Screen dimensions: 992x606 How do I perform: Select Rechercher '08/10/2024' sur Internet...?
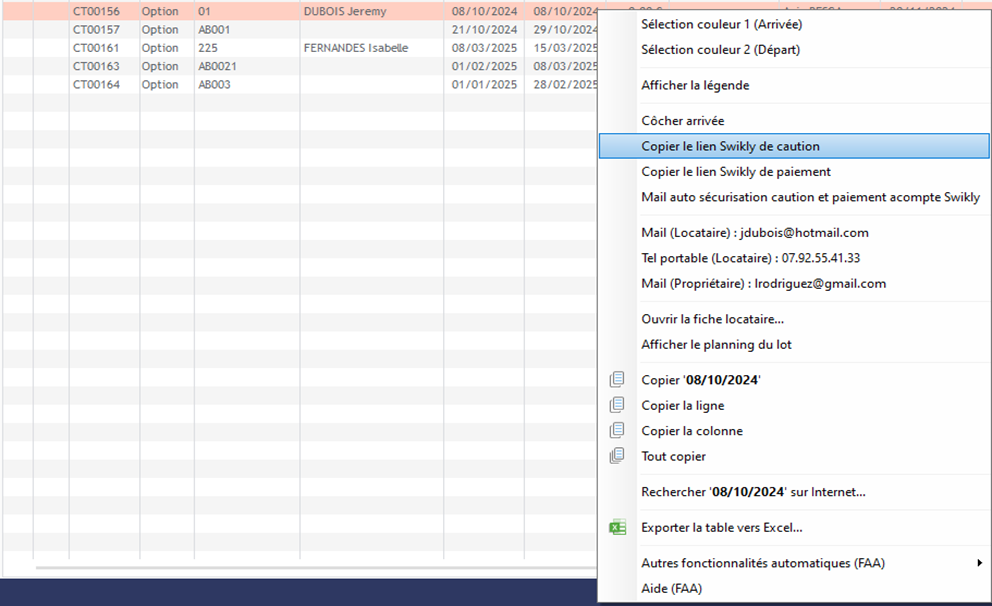coord(753,492)
